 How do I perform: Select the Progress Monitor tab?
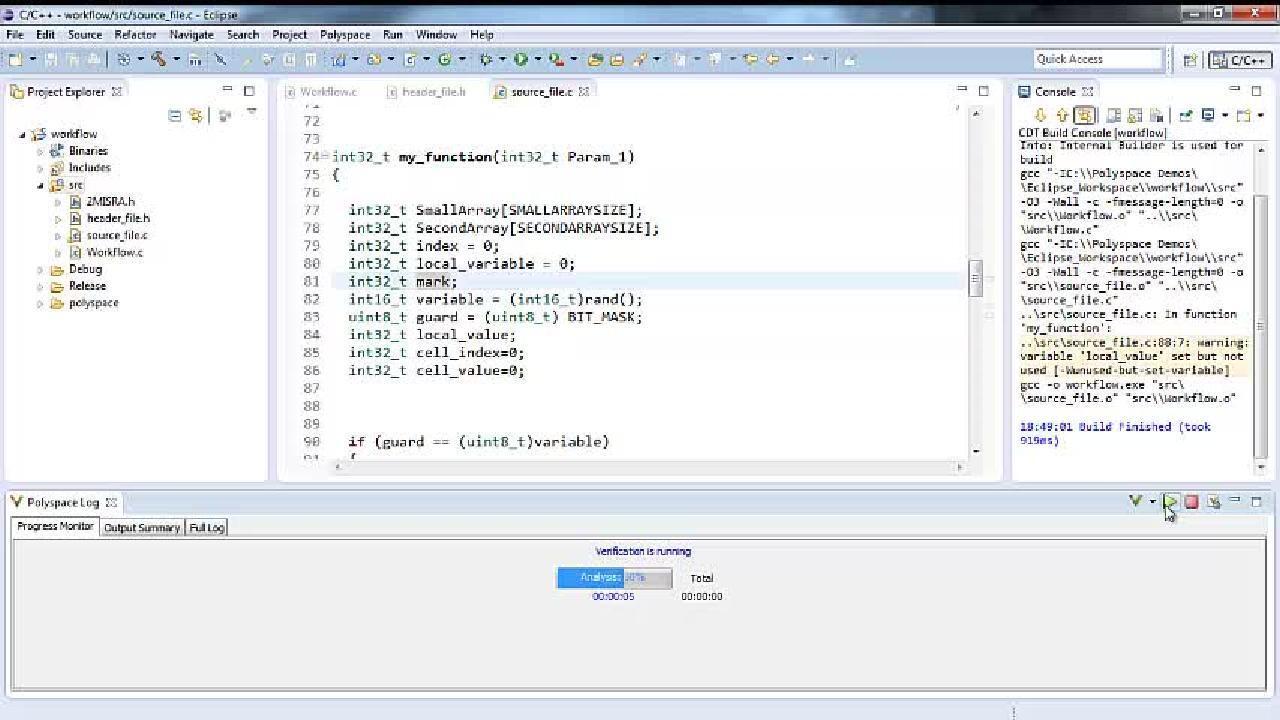(x=55, y=526)
